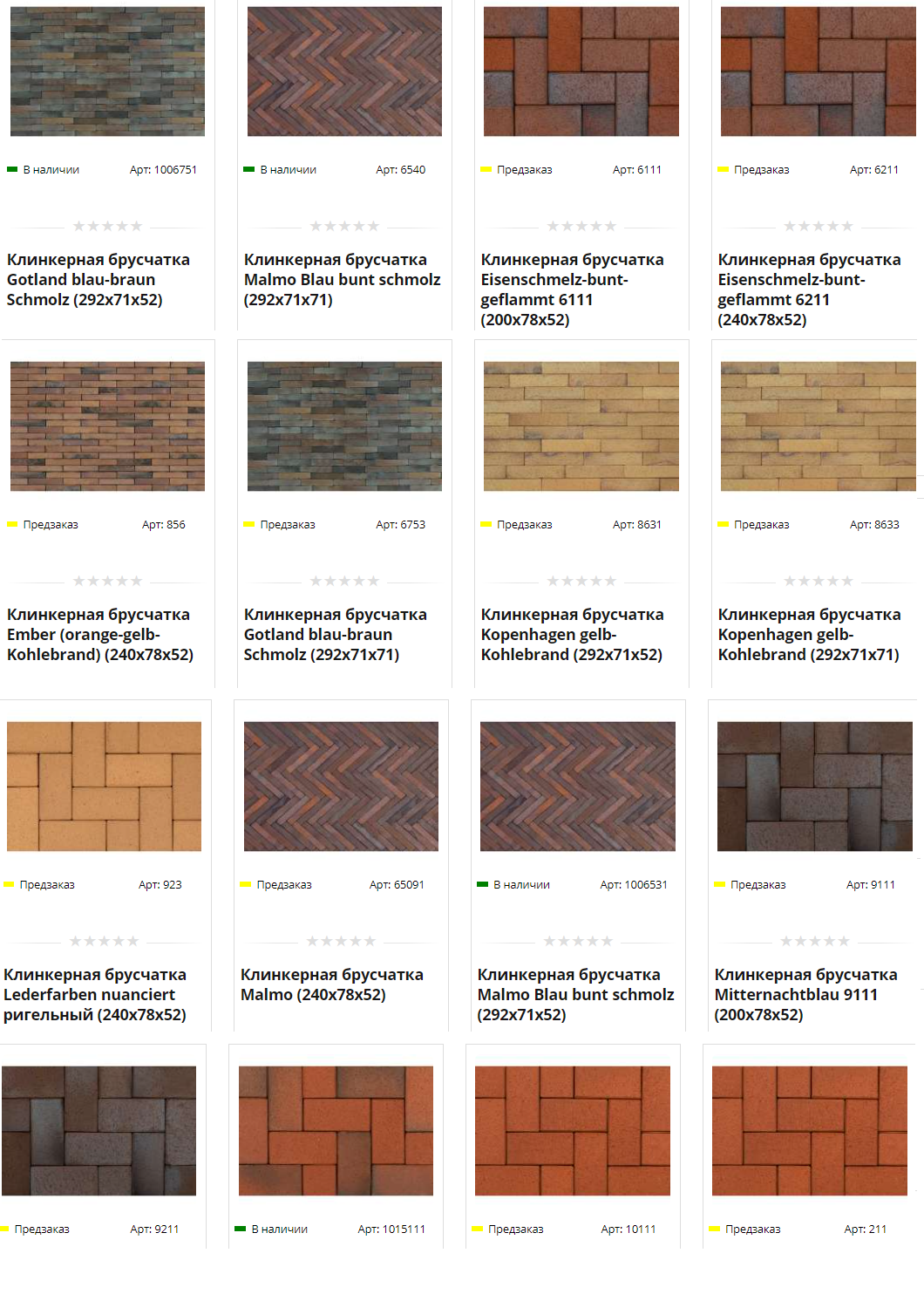Click thumbnail of product Арт: 6111

[581, 72]
